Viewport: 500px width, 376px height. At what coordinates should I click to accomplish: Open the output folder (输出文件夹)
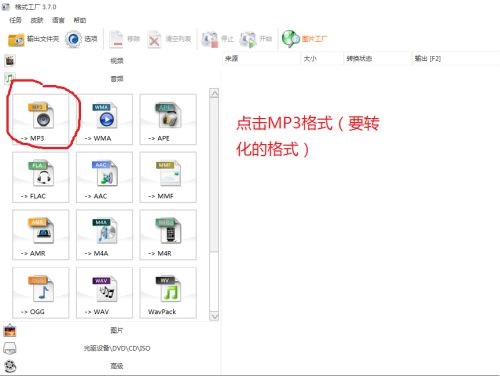[x=33, y=39]
